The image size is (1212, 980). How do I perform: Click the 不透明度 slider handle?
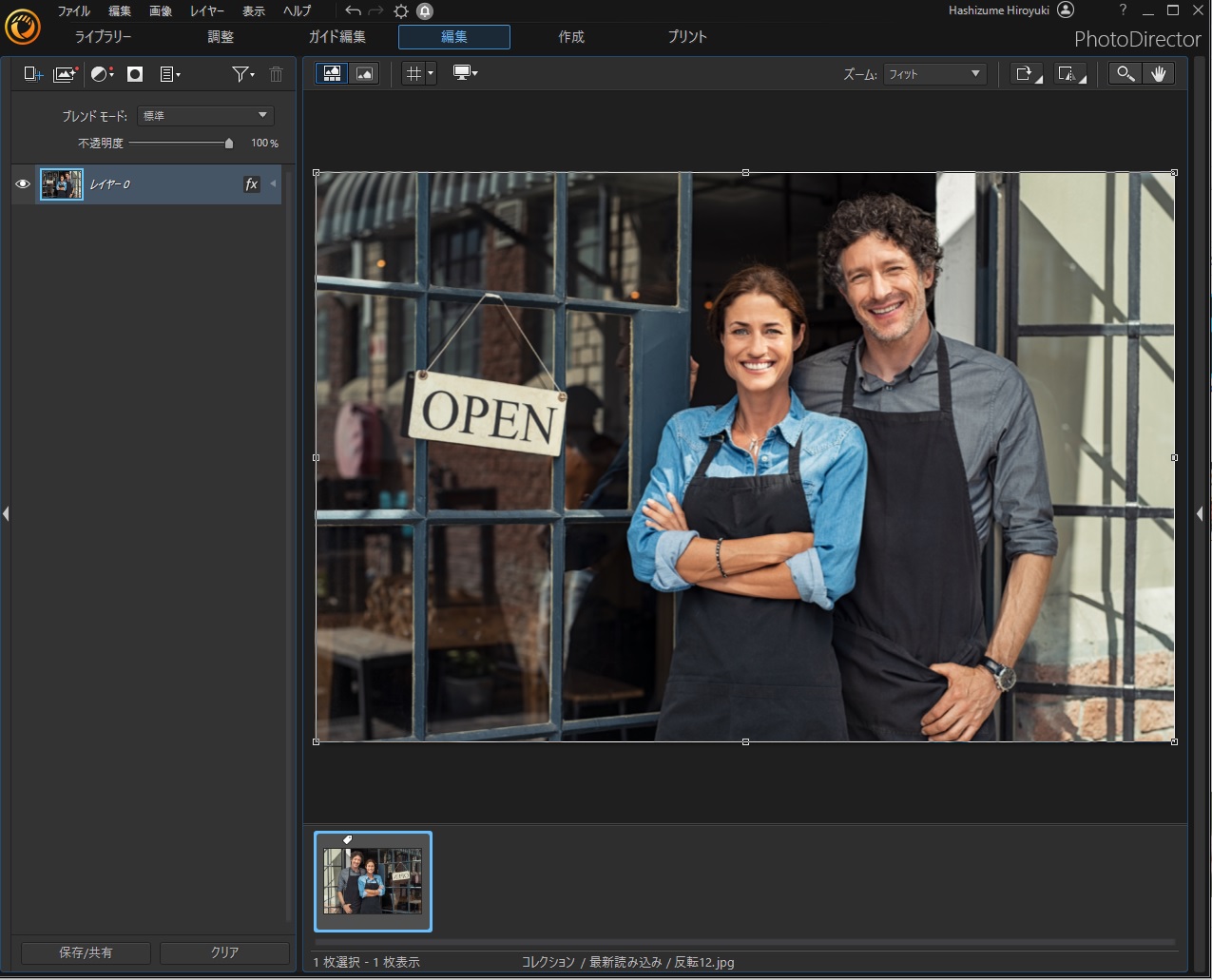pos(229,144)
